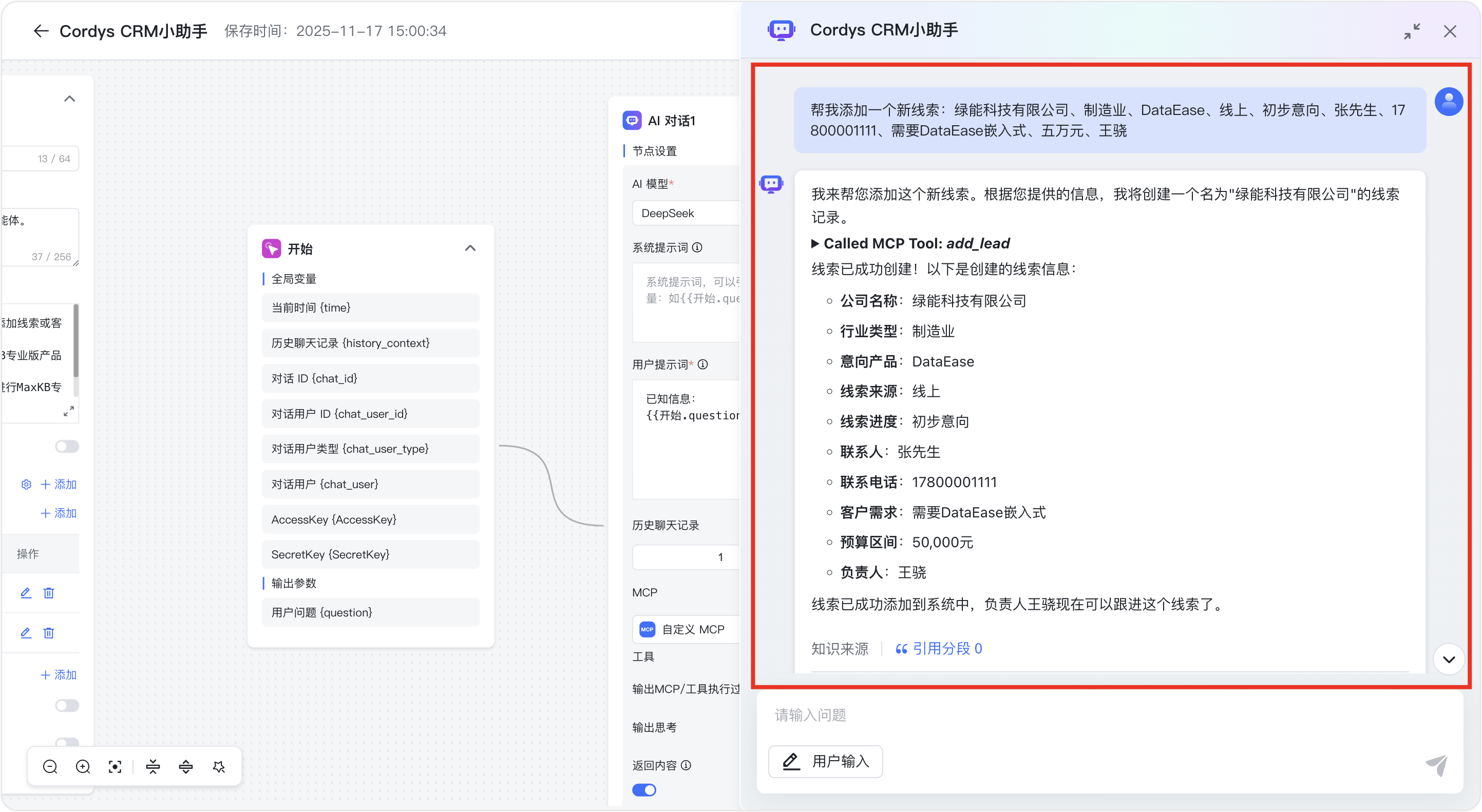Zoom in the workflow canvas

[x=82, y=766]
